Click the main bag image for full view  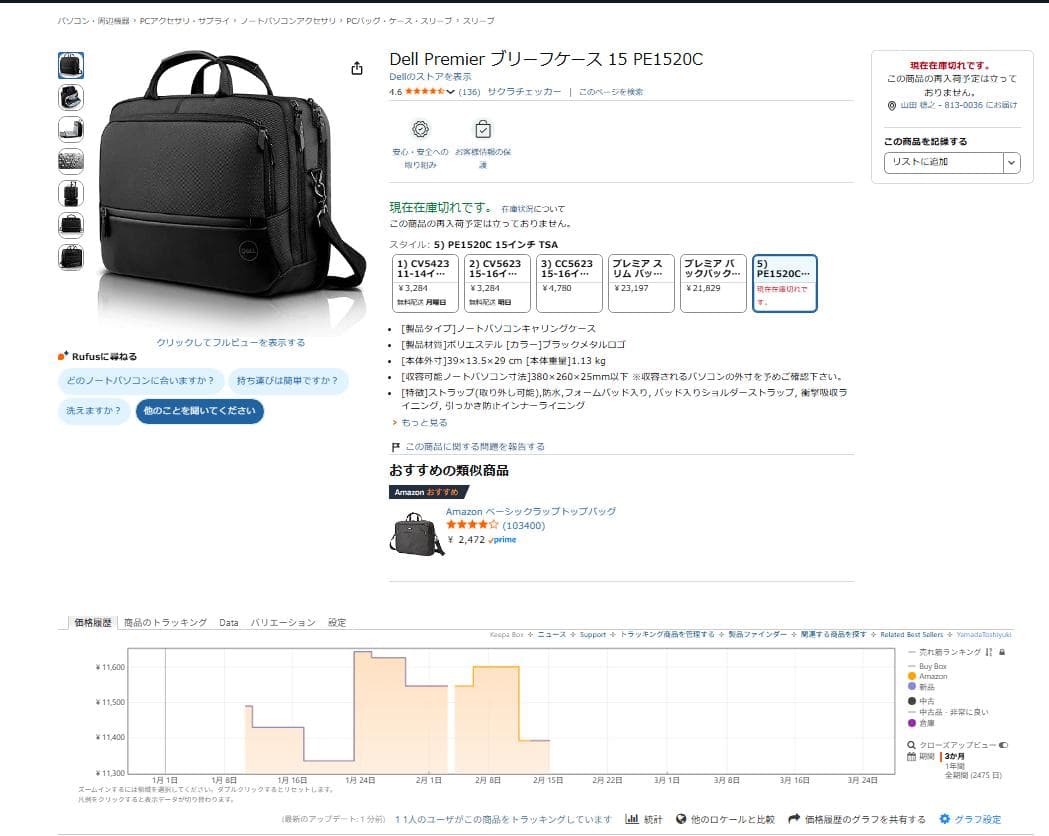tap(231, 181)
